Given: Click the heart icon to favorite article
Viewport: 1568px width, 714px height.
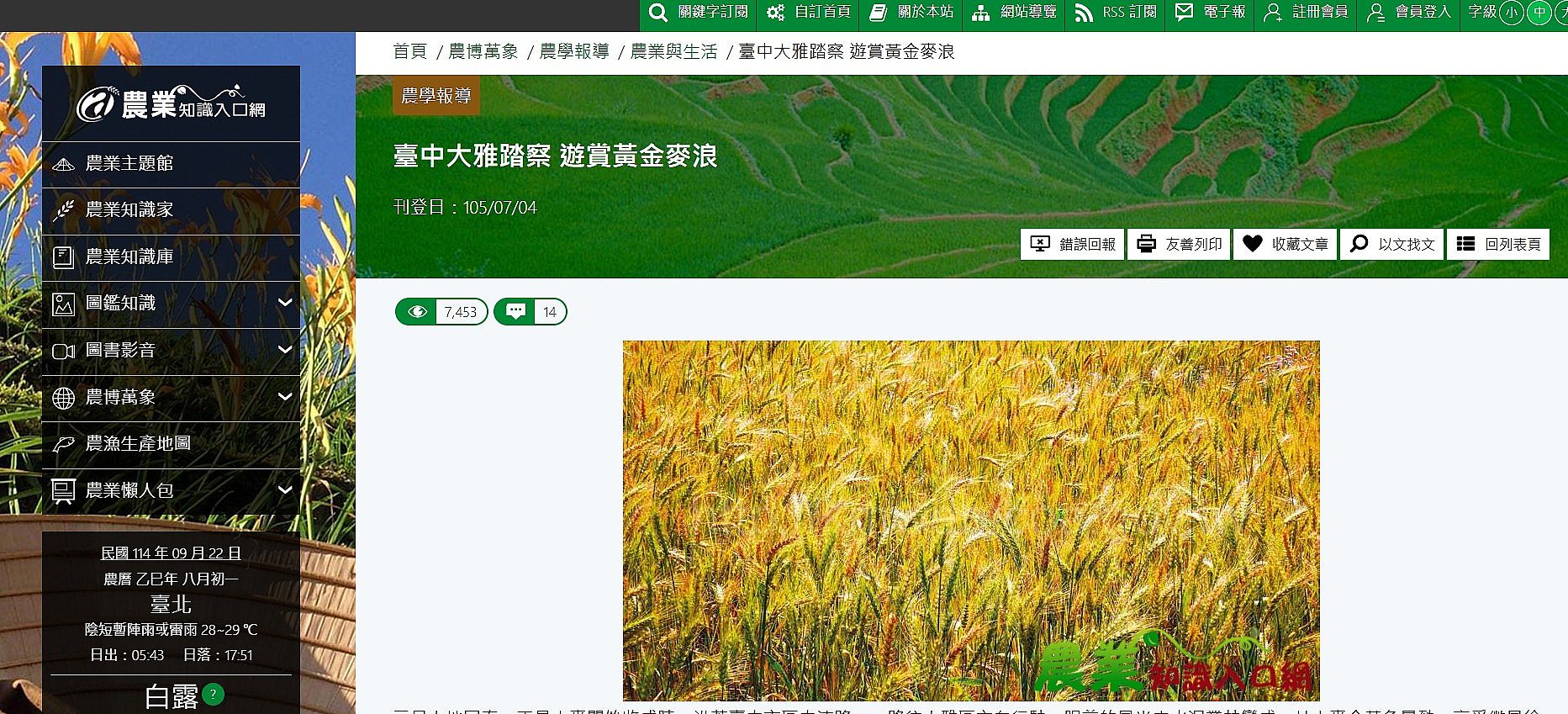Looking at the screenshot, I should (1253, 244).
